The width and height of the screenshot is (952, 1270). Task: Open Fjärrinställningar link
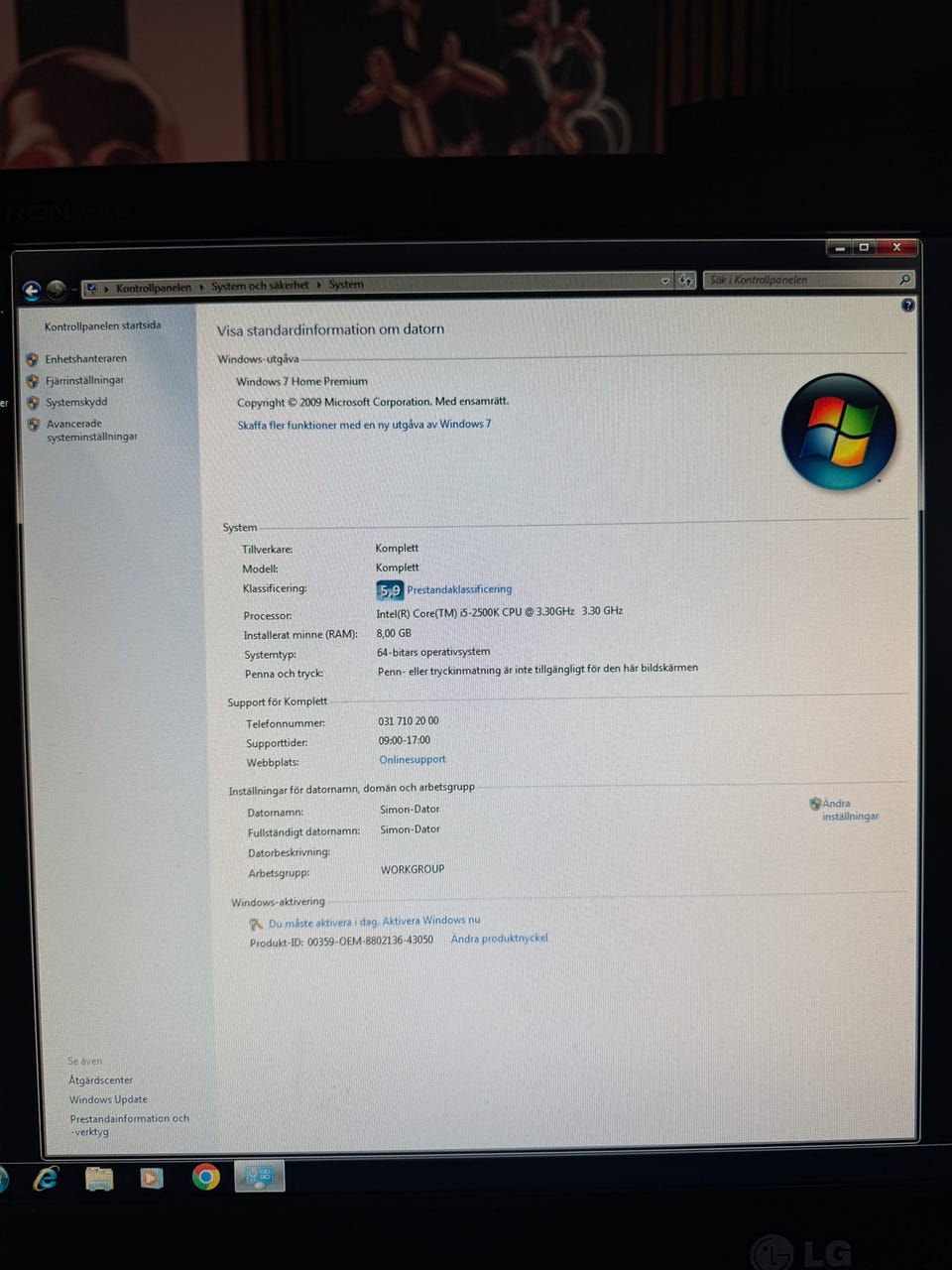pos(85,381)
